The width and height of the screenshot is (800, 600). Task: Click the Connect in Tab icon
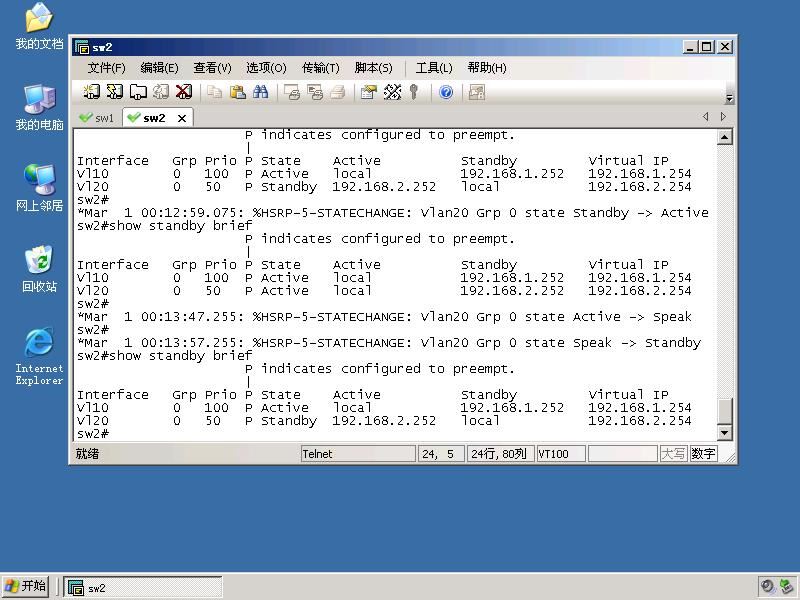138,92
